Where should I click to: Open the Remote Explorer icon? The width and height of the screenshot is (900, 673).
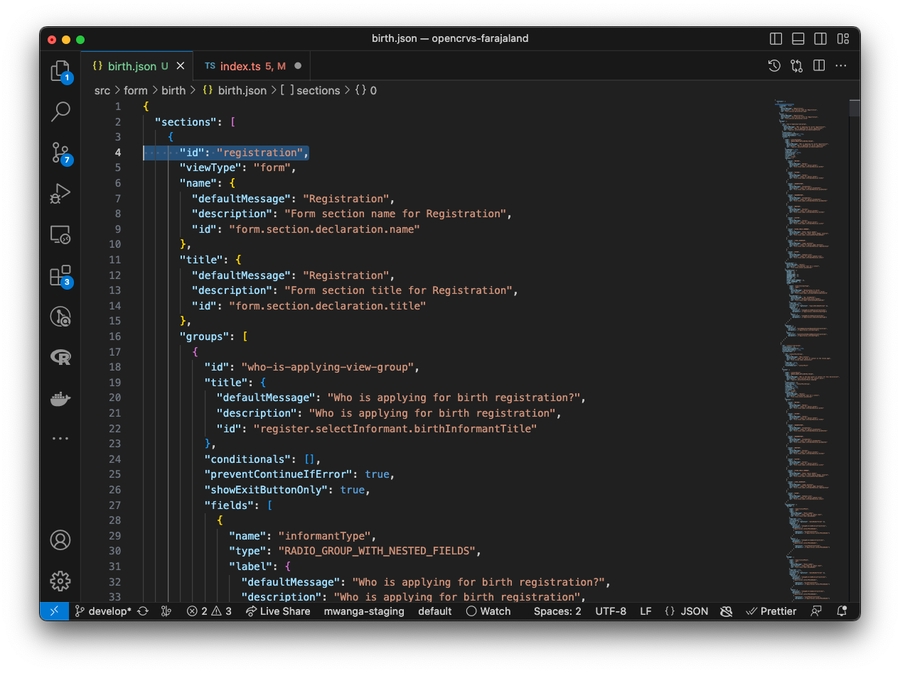pos(60,235)
